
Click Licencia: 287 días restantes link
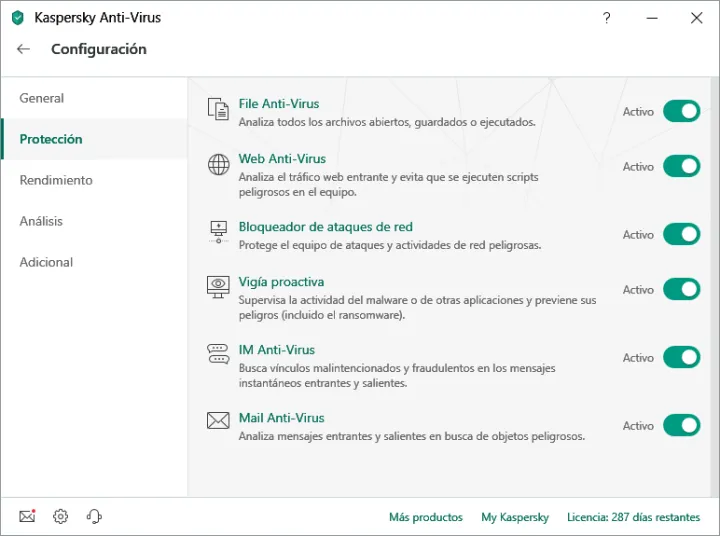coord(633,517)
